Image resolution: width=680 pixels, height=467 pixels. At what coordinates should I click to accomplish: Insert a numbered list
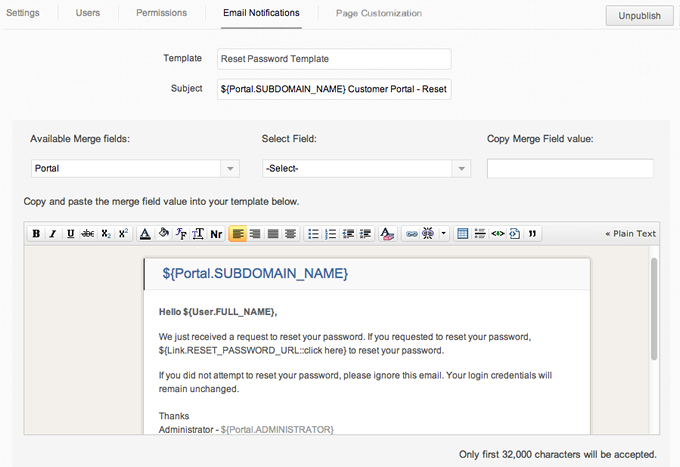pos(331,234)
